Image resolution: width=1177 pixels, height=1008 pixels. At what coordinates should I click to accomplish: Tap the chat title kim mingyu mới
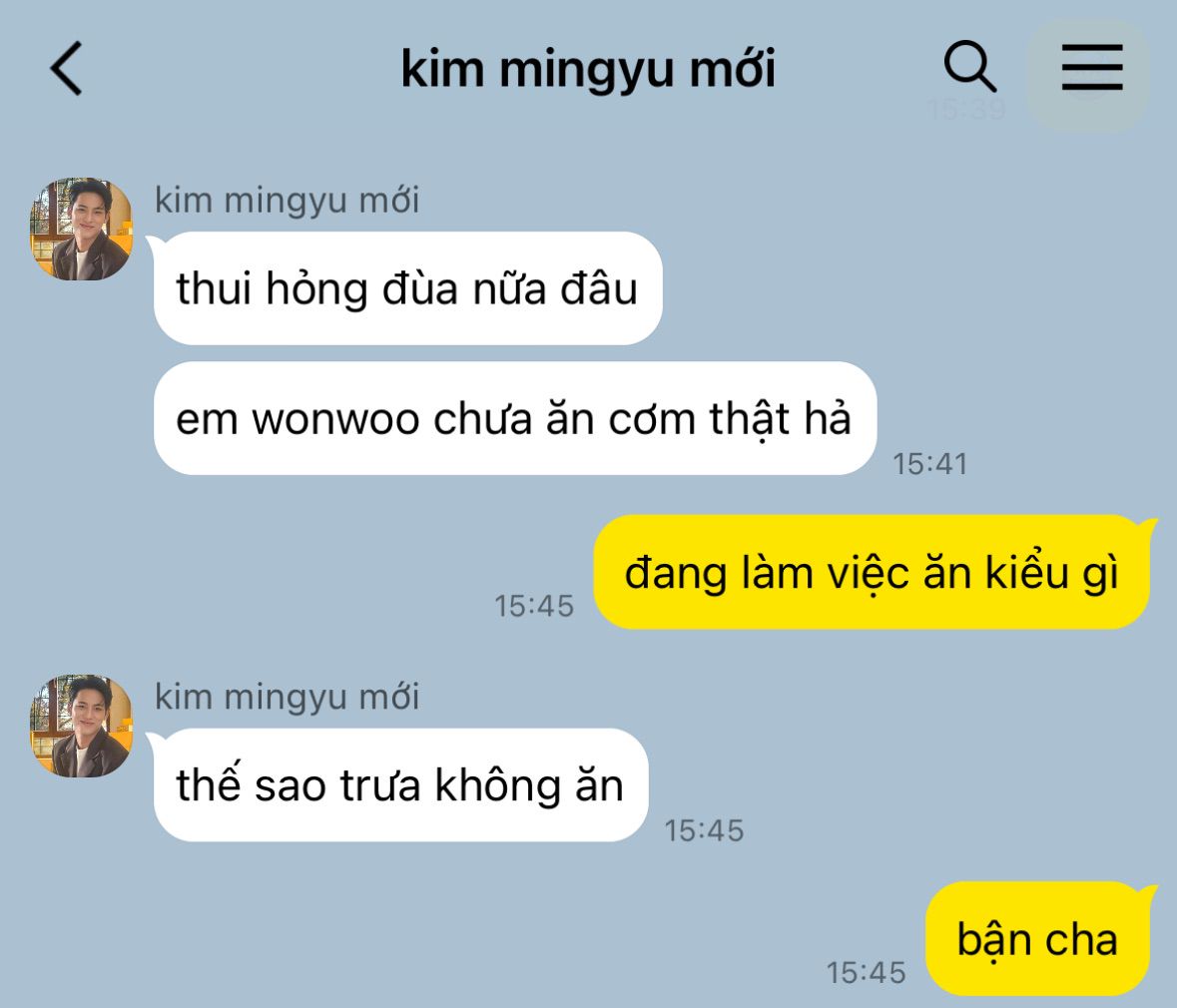coord(588,69)
